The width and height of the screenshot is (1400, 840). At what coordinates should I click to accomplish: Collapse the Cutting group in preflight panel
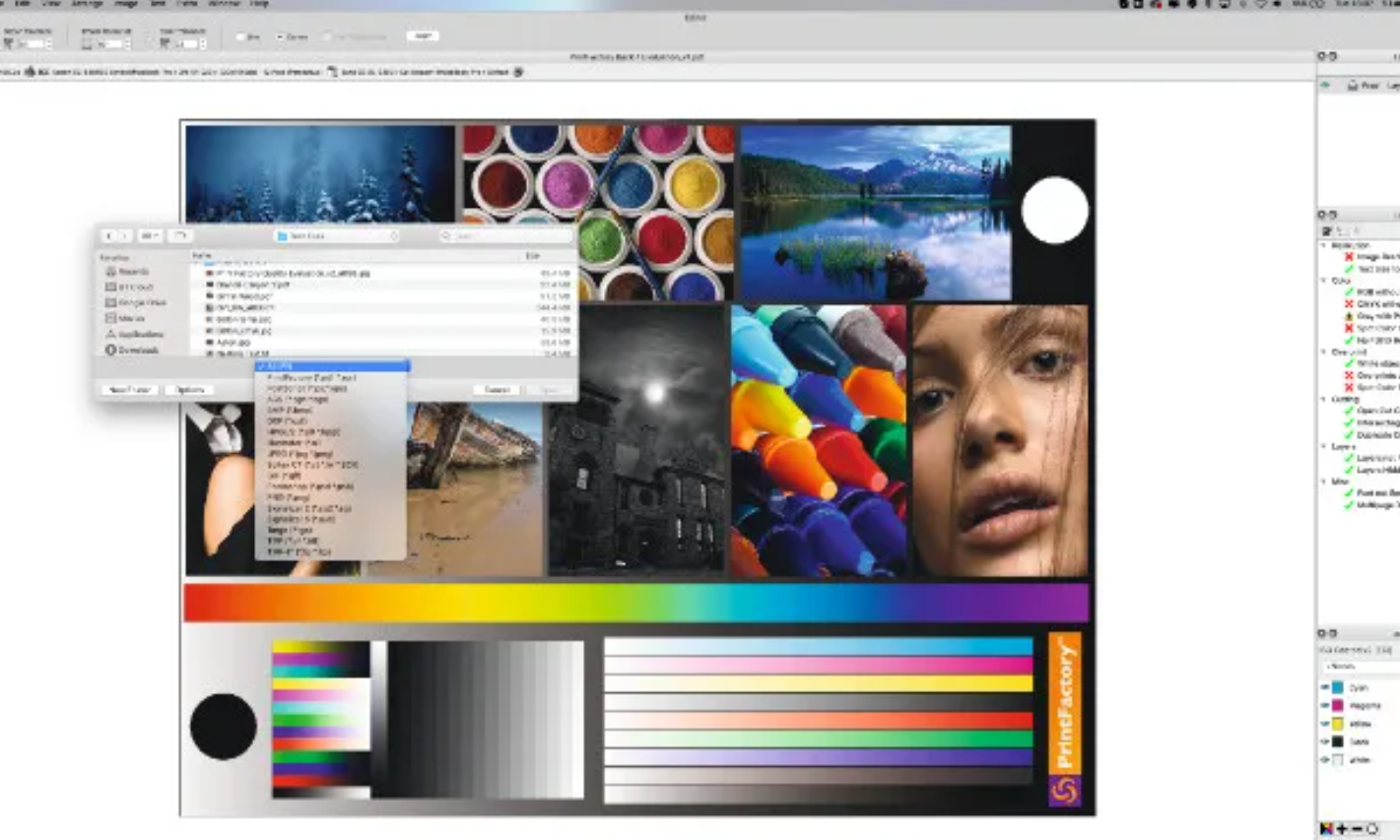[x=1324, y=399]
